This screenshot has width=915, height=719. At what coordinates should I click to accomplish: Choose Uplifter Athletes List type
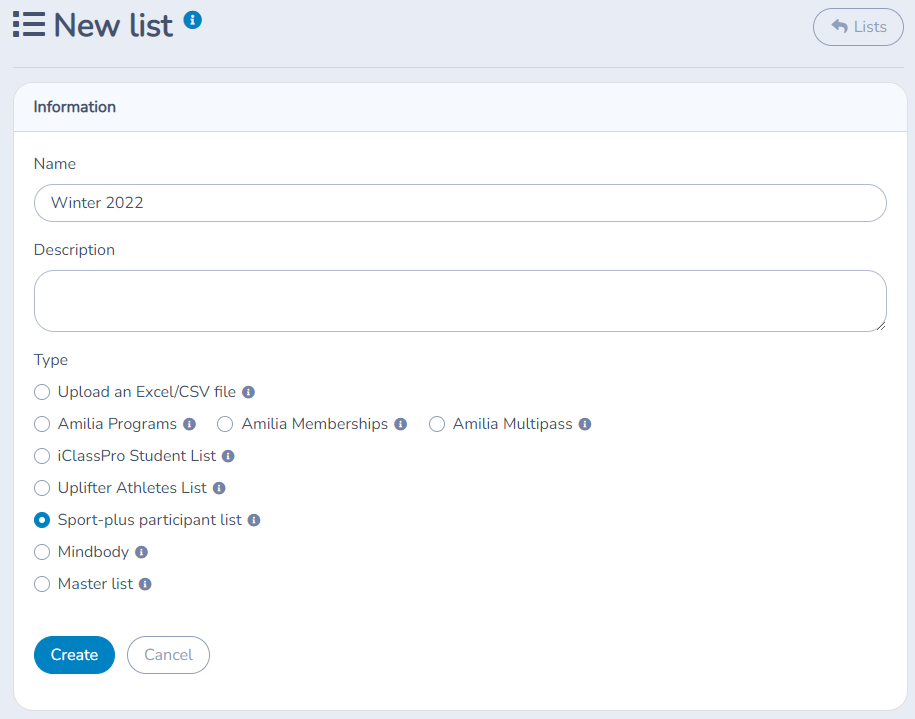point(42,488)
